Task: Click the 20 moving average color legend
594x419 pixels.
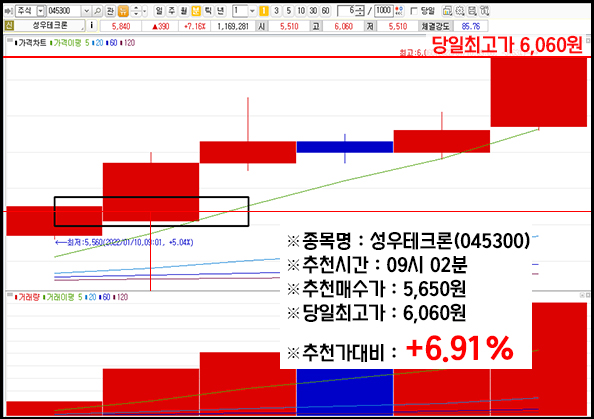Action: coord(98,43)
